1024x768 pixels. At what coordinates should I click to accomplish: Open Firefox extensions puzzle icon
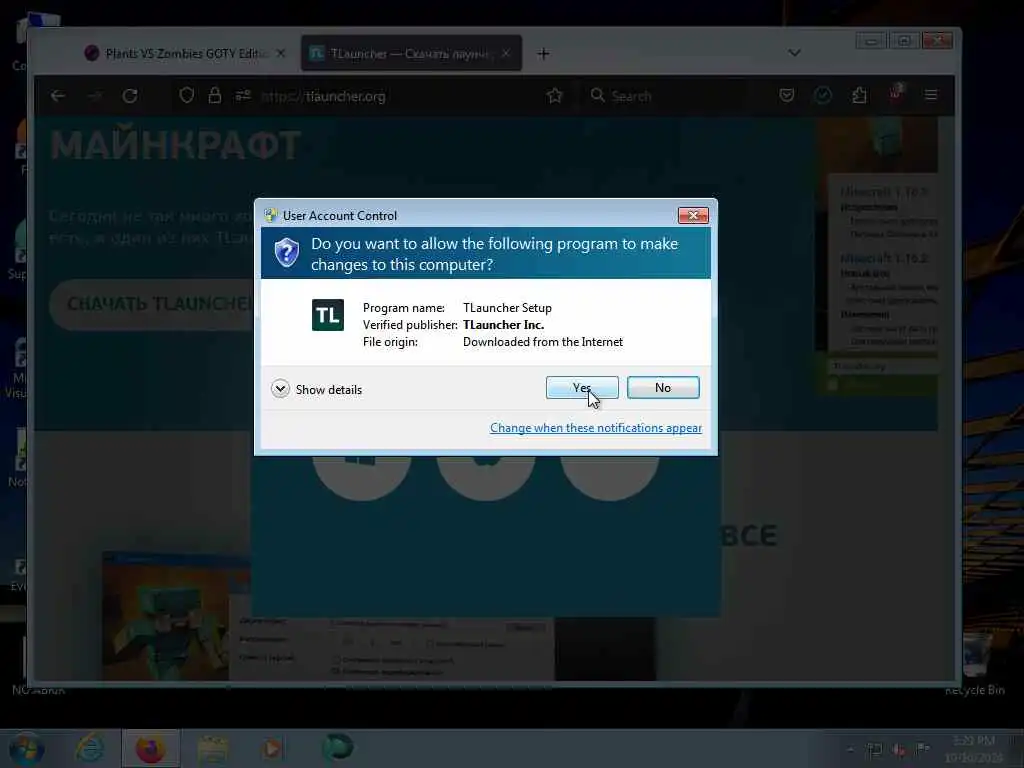(x=859, y=96)
